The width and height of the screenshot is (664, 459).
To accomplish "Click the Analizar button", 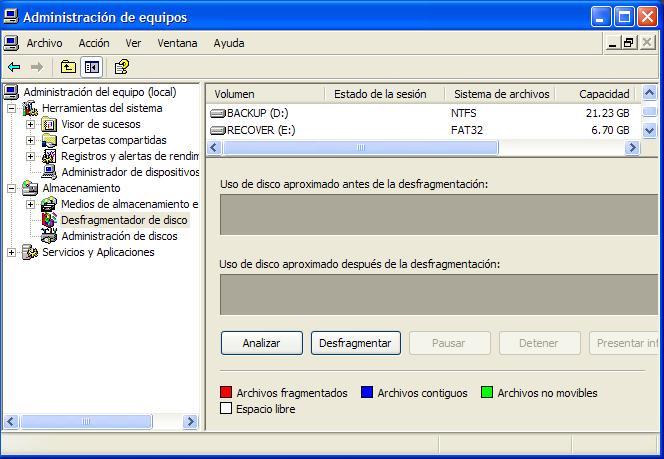I will pos(262,343).
